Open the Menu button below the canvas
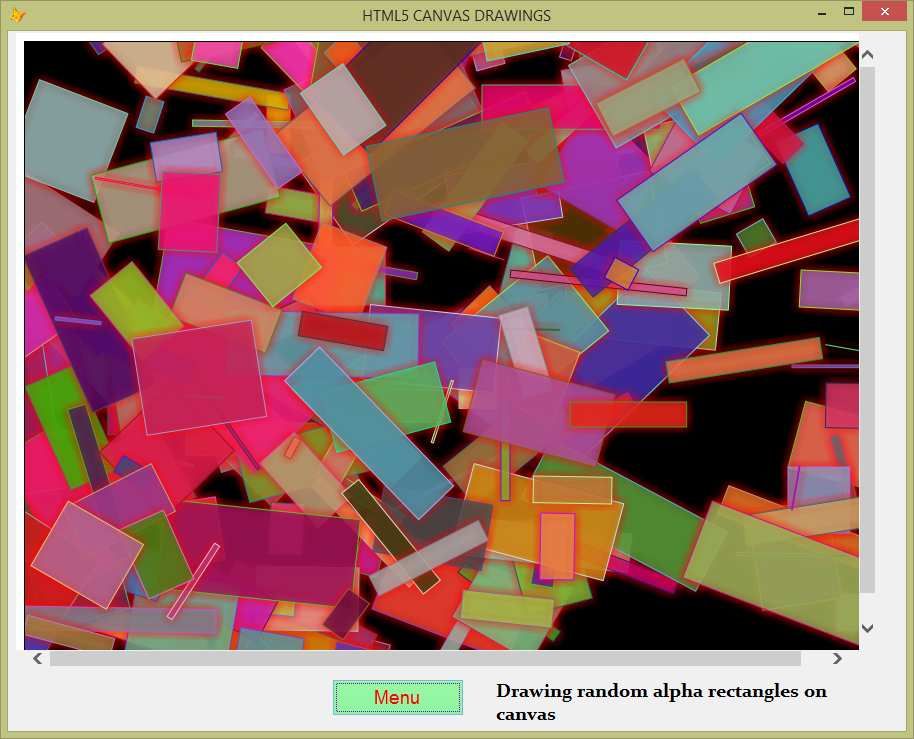 tap(397, 697)
